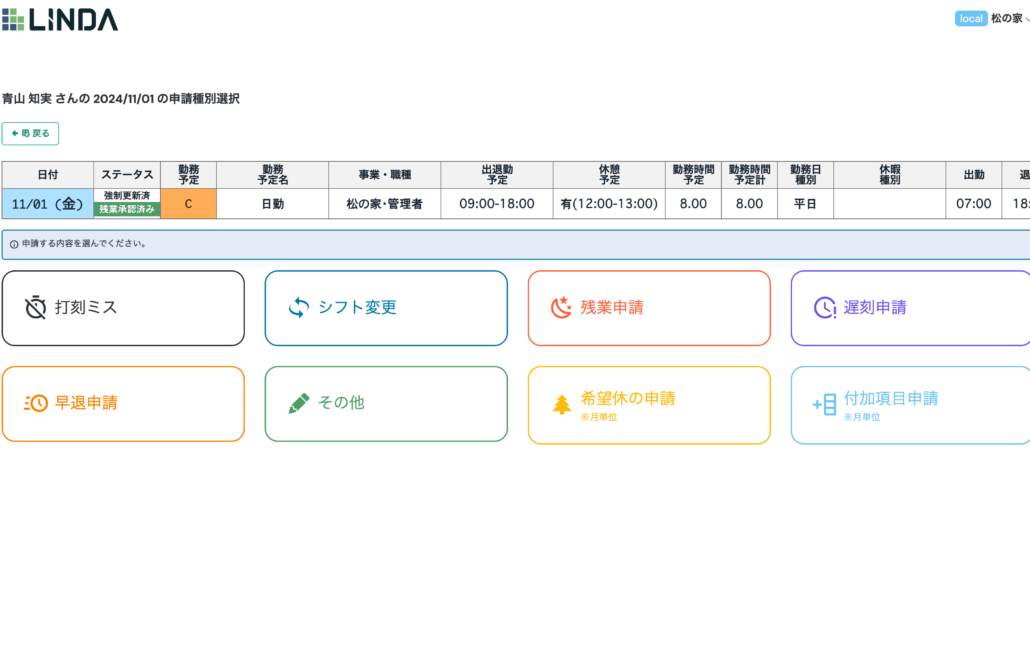Click the info icon in notice bar

(x=14, y=244)
